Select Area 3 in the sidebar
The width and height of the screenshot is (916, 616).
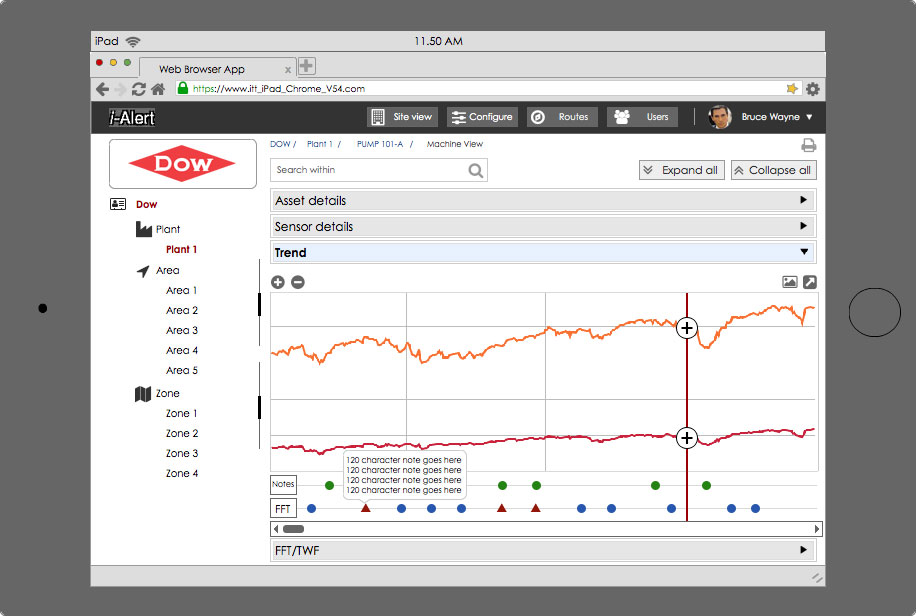click(182, 330)
